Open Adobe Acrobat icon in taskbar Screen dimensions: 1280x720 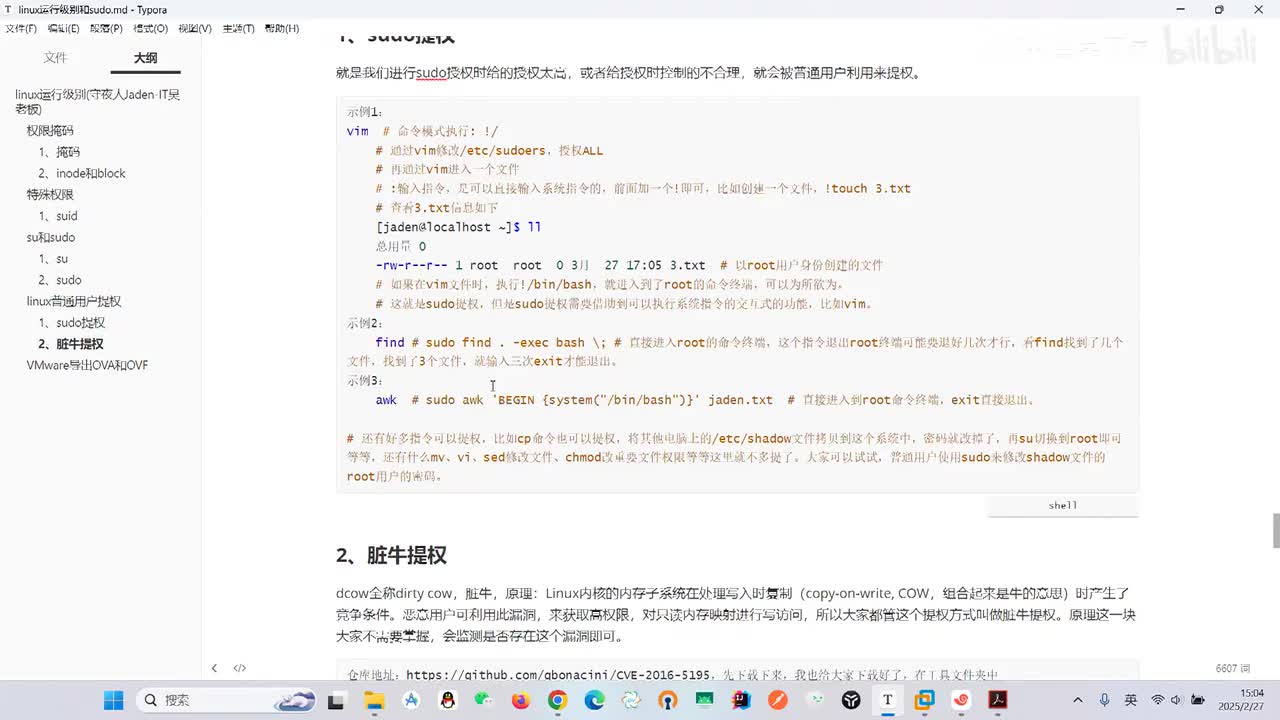pos(998,700)
